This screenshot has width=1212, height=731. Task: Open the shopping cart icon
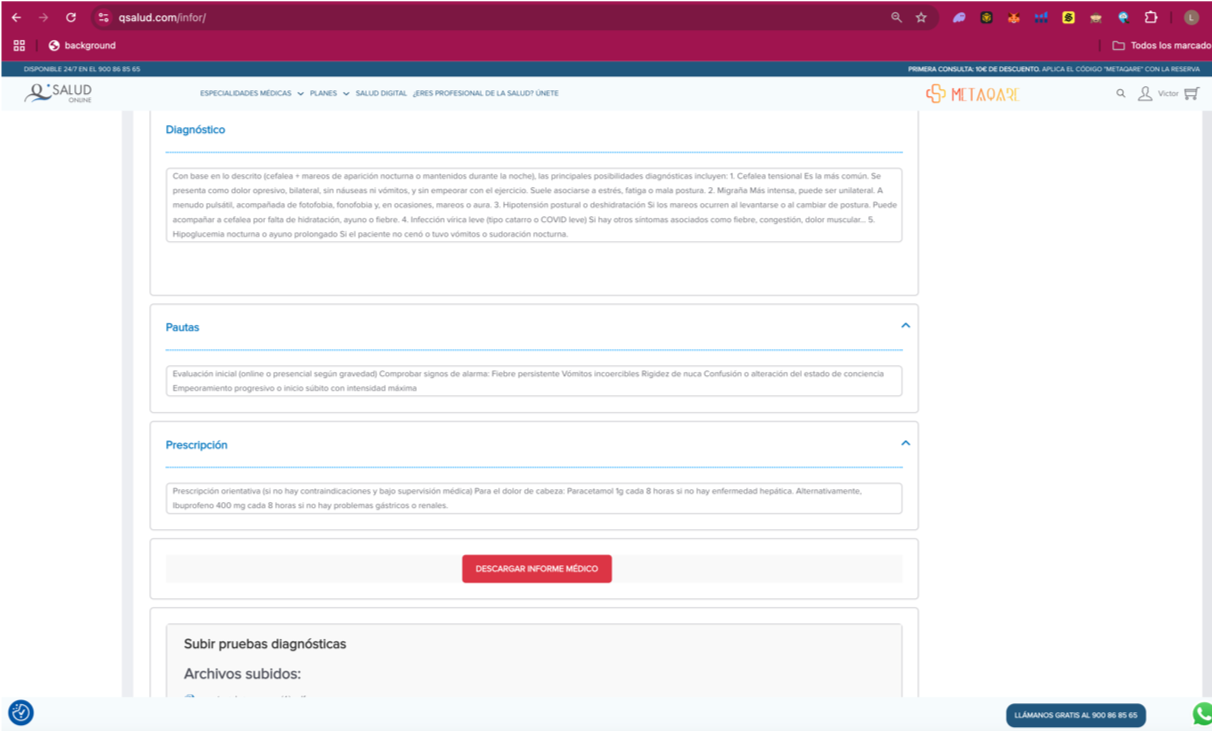point(1191,93)
